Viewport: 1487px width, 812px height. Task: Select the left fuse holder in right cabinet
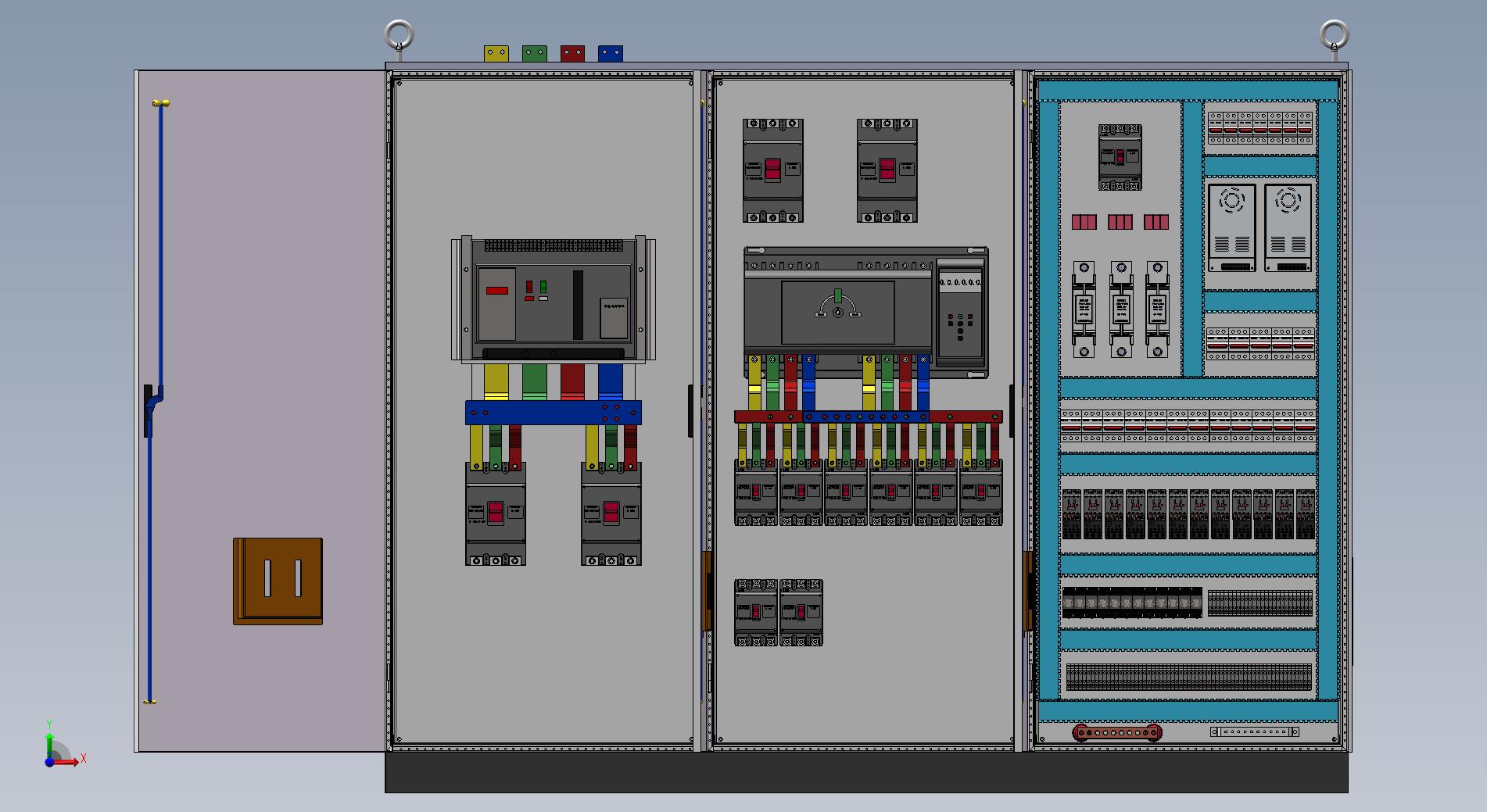tap(1084, 309)
